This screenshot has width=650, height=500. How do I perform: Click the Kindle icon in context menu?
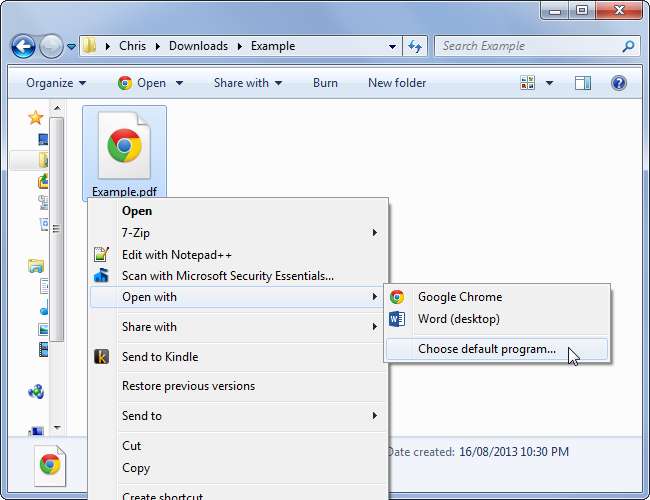tap(102, 357)
